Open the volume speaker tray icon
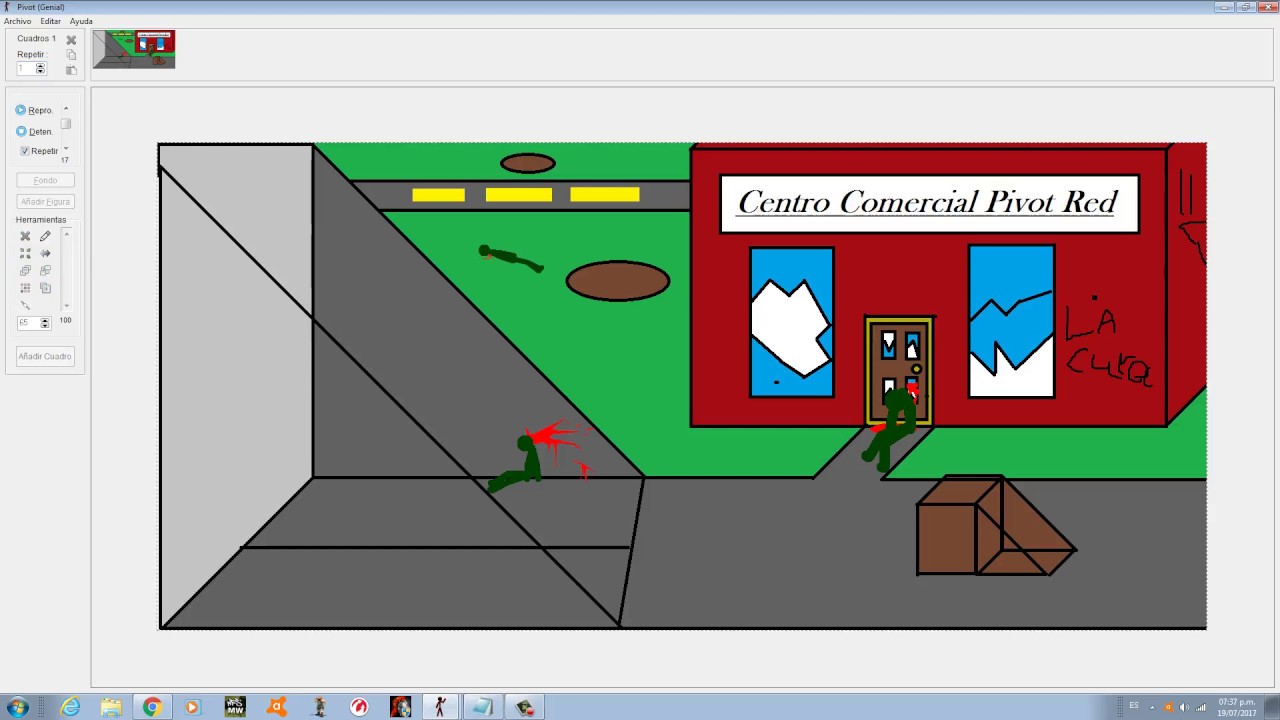This screenshot has height=720, width=1280. pyautogui.click(x=1184, y=707)
